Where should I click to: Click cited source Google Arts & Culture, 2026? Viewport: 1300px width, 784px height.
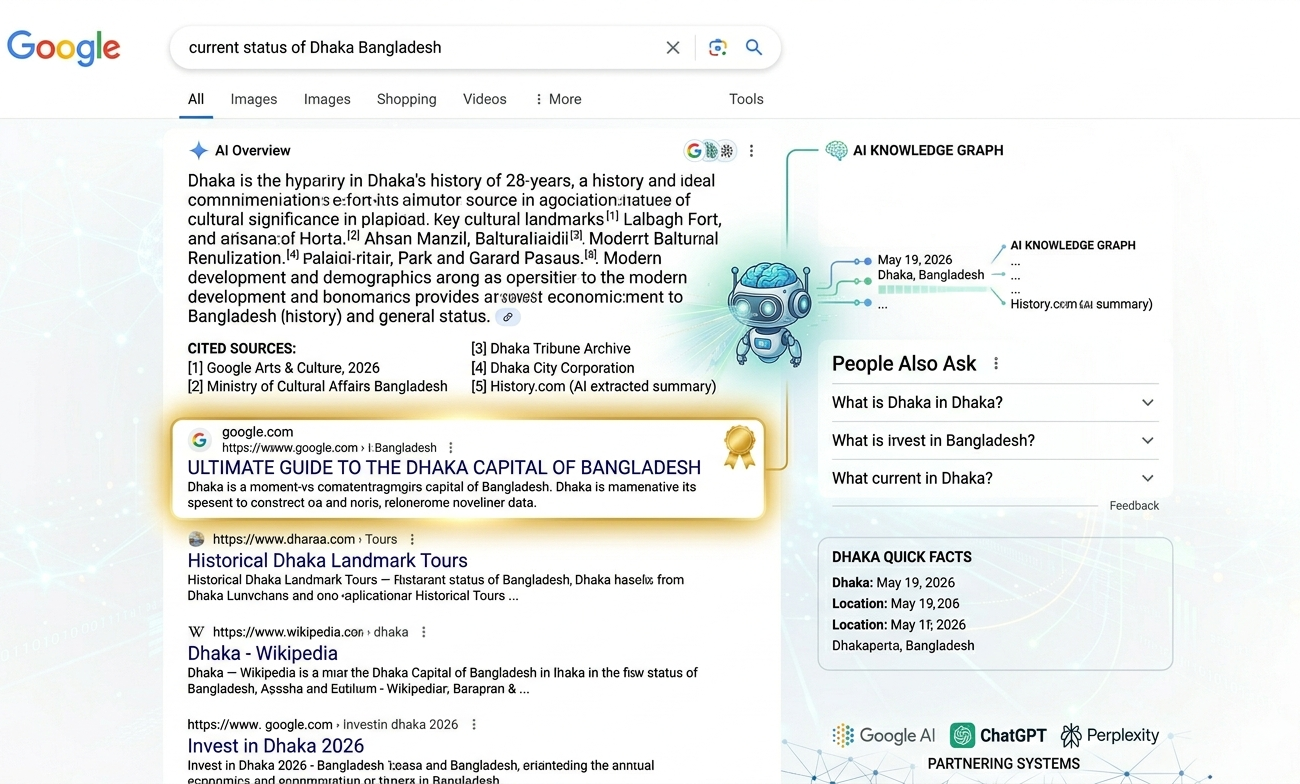(284, 368)
